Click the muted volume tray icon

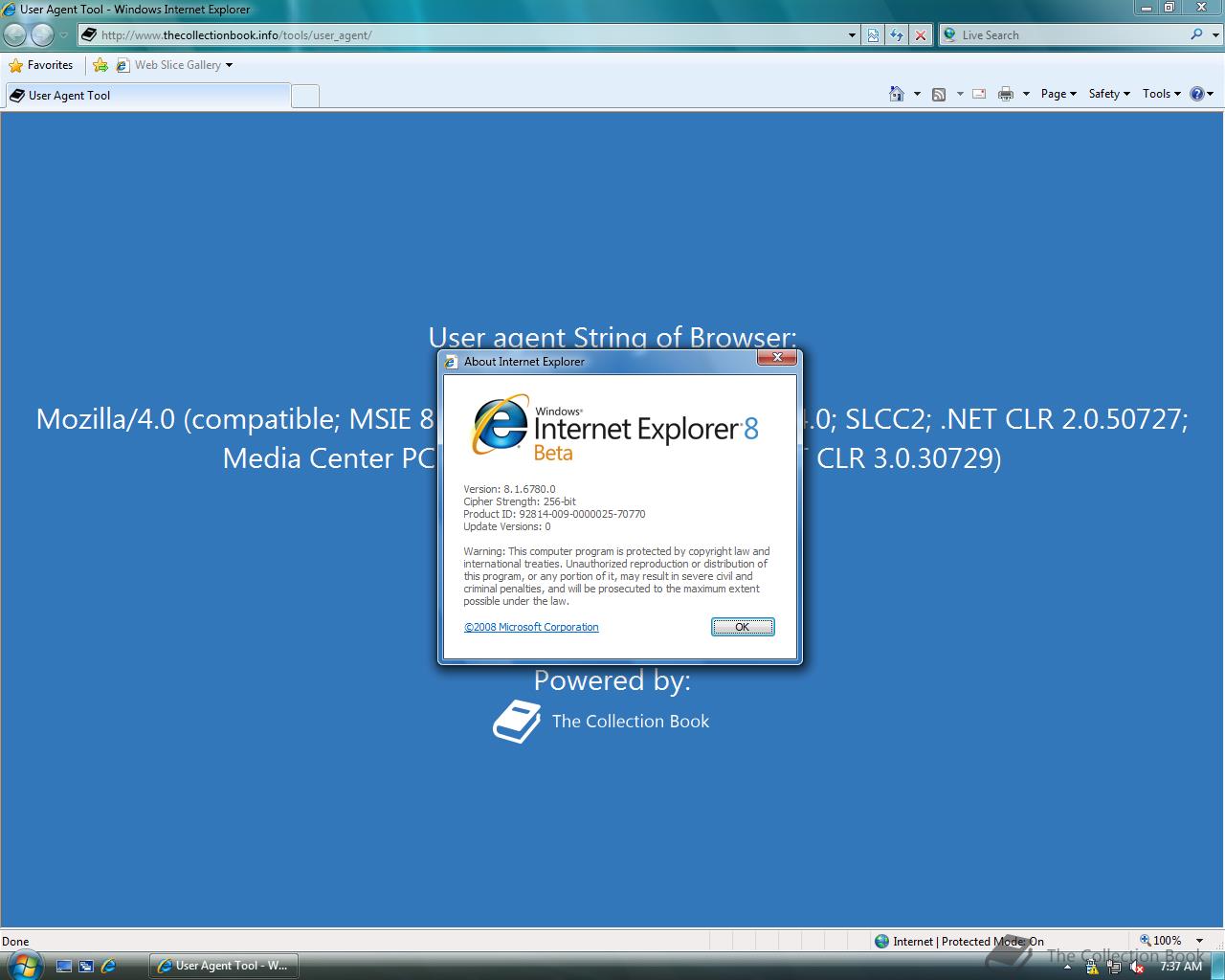tap(1137, 967)
